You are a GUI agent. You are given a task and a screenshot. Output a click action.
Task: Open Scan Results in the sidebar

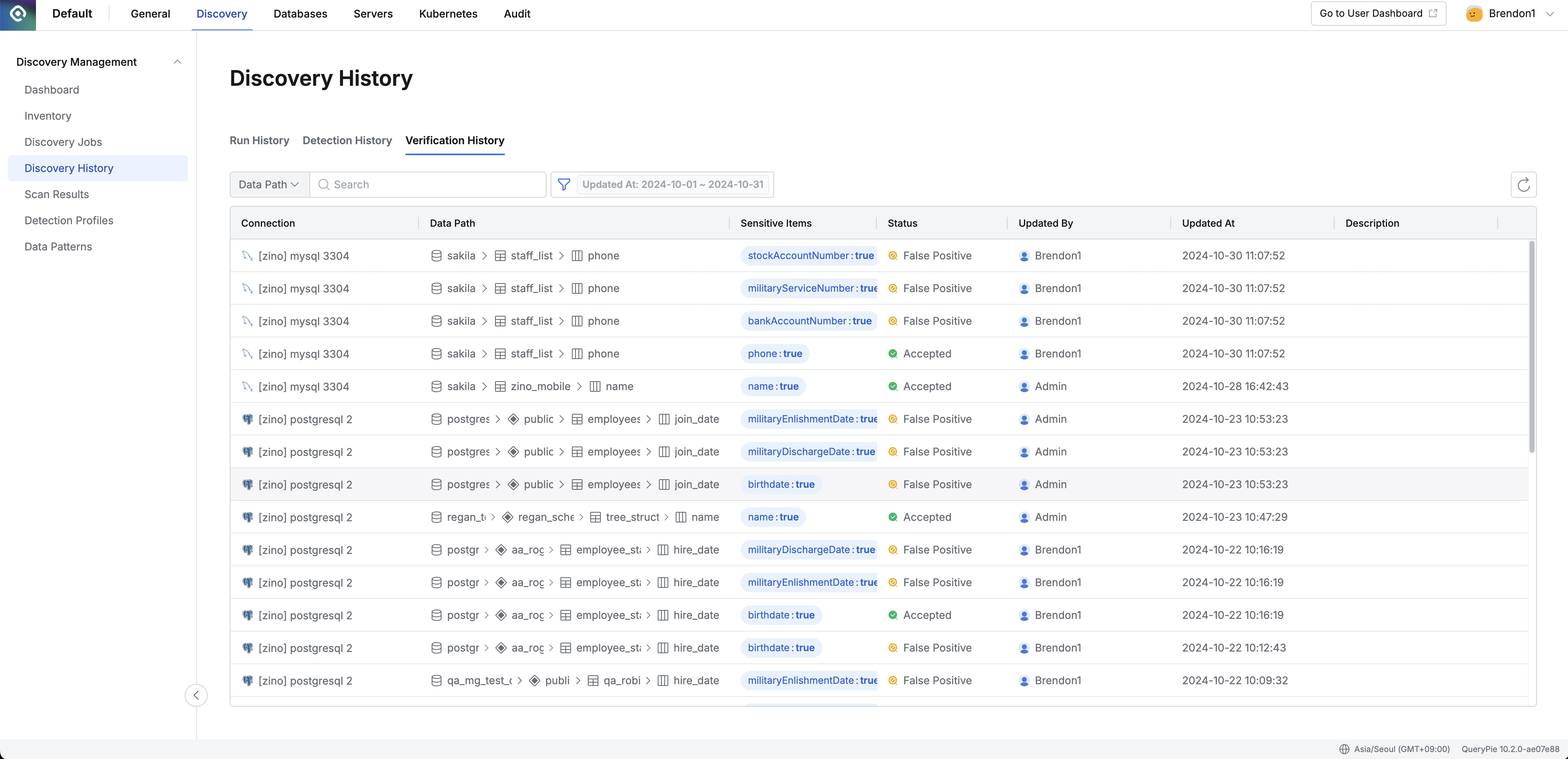(56, 194)
